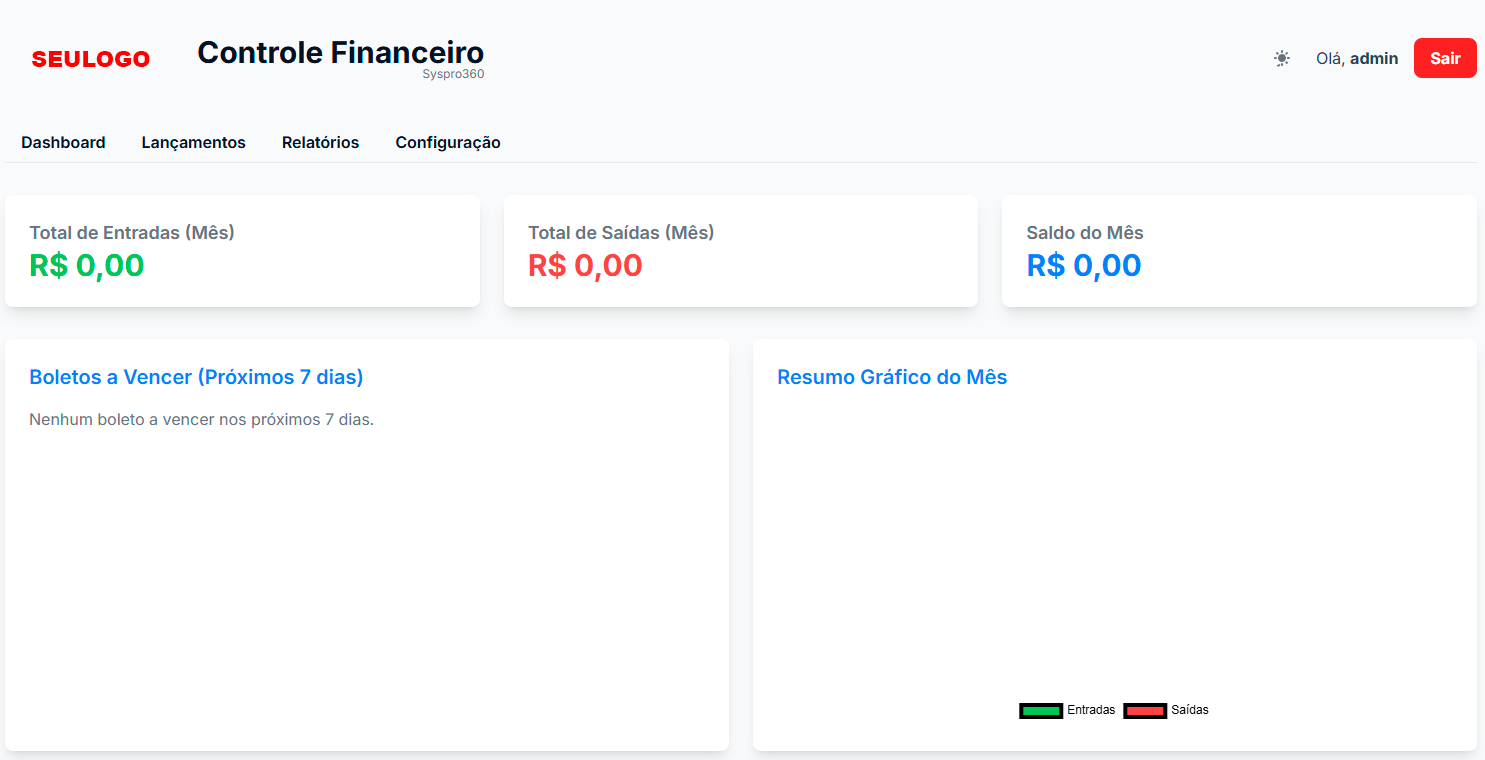Click the Resumo Gráfico do Mês heading

(892, 377)
